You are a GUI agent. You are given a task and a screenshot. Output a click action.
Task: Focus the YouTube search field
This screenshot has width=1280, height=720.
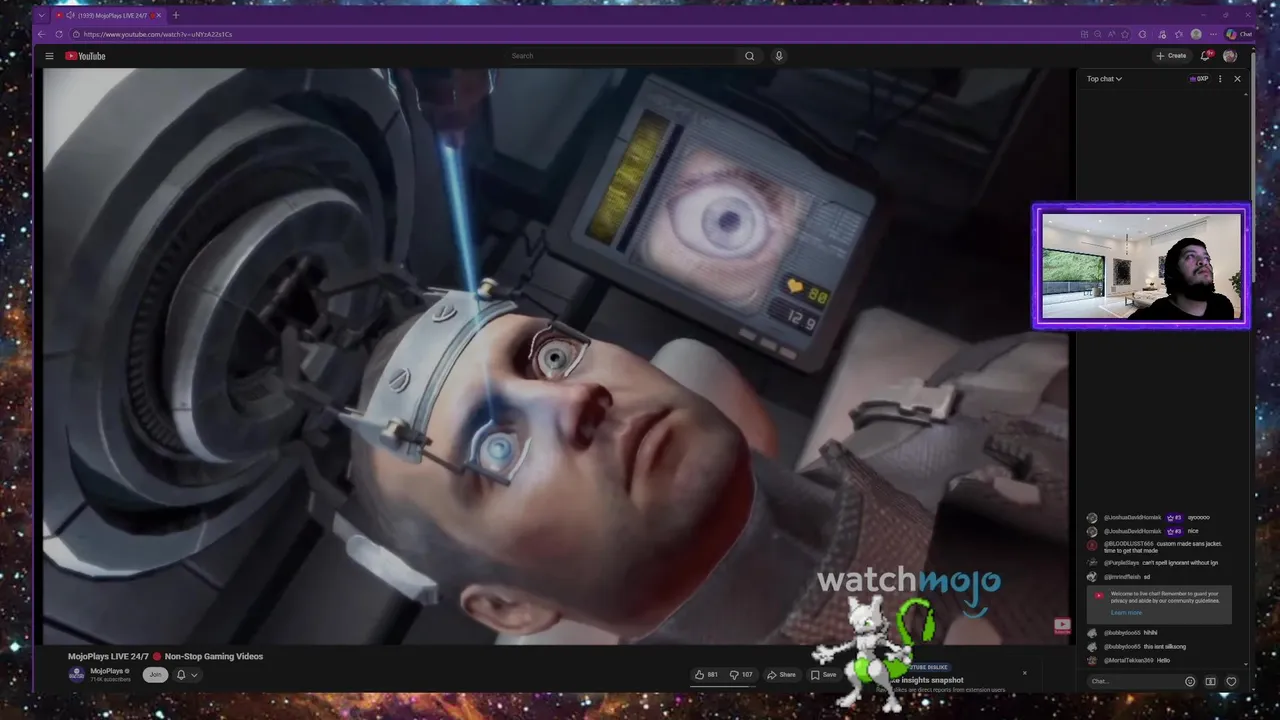[x=622, y=56]
